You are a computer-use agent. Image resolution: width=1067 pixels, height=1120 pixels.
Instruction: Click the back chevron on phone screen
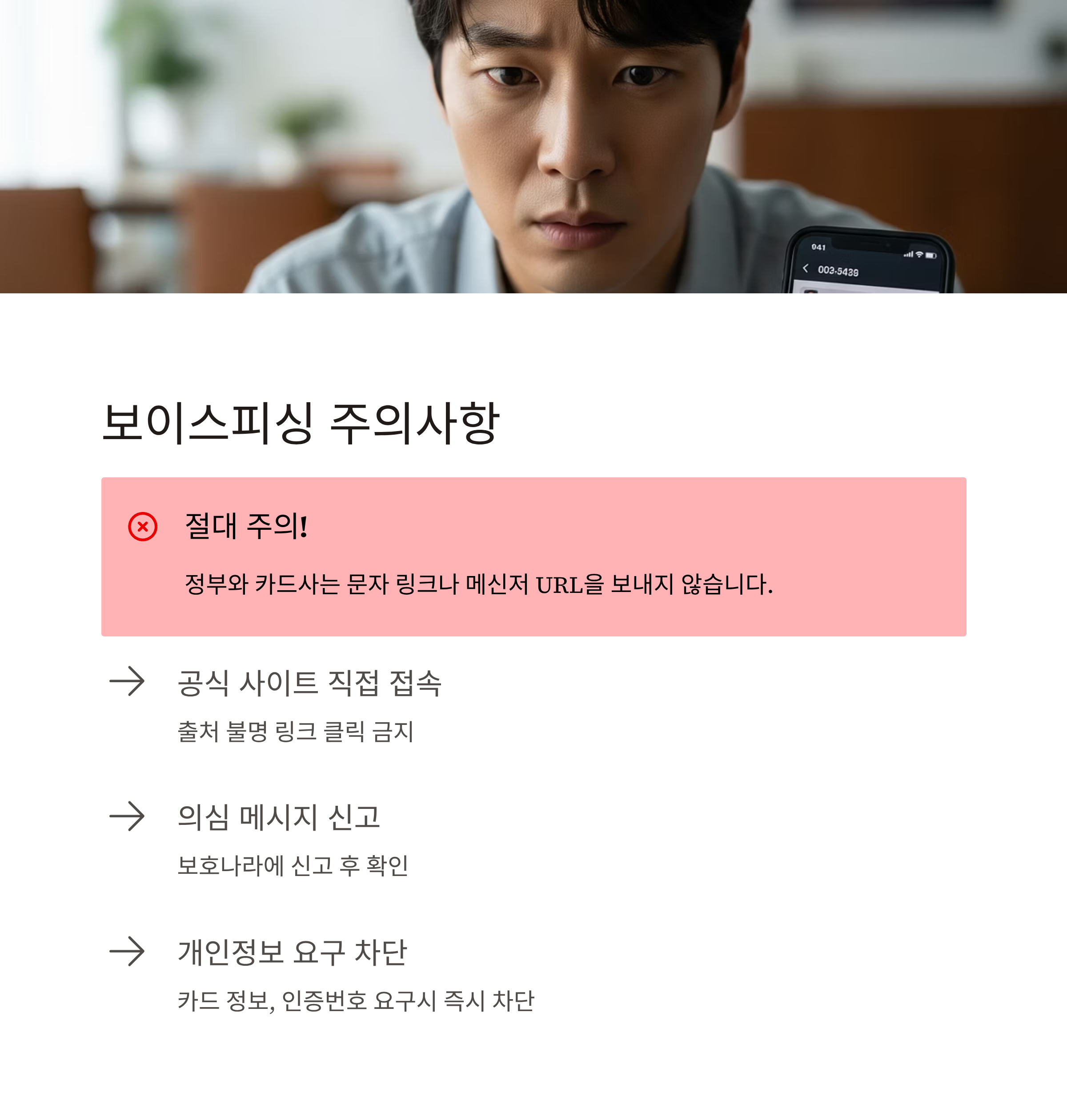[x=806, y=268]
